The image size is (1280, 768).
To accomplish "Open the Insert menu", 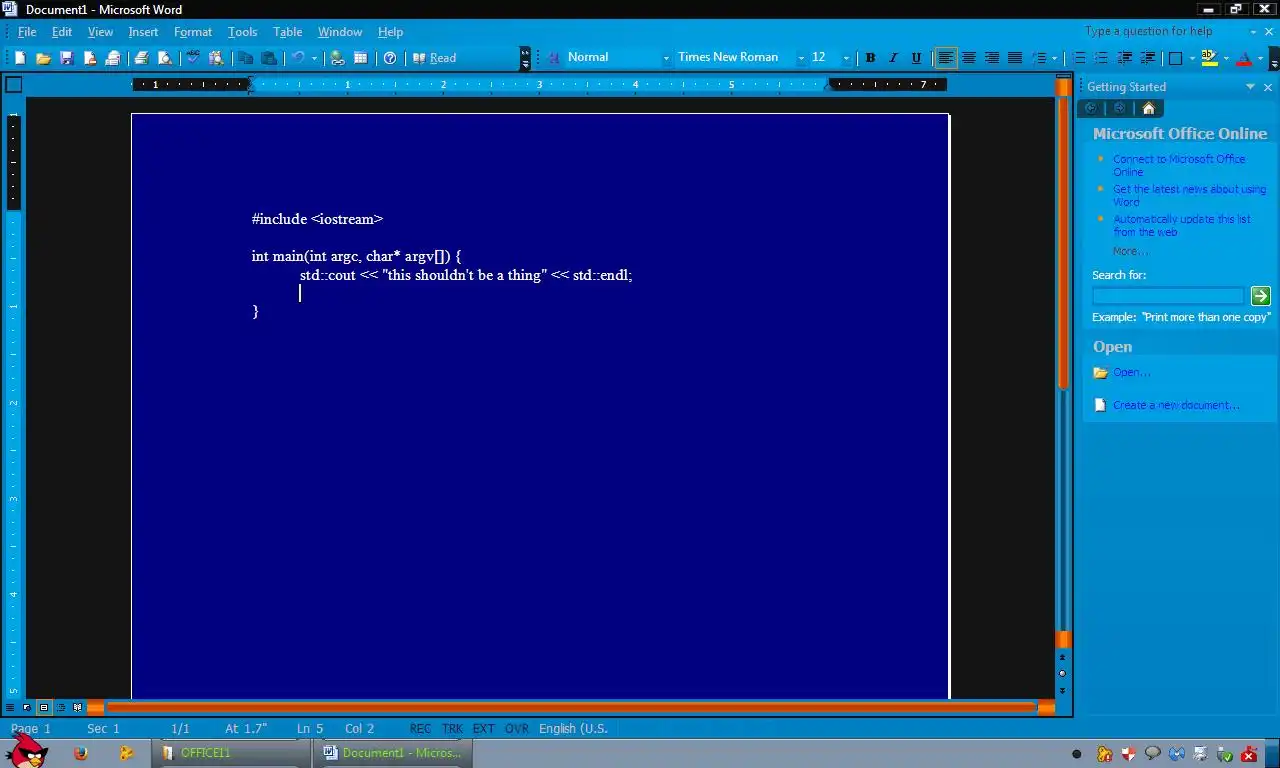I will click(143, 32).
